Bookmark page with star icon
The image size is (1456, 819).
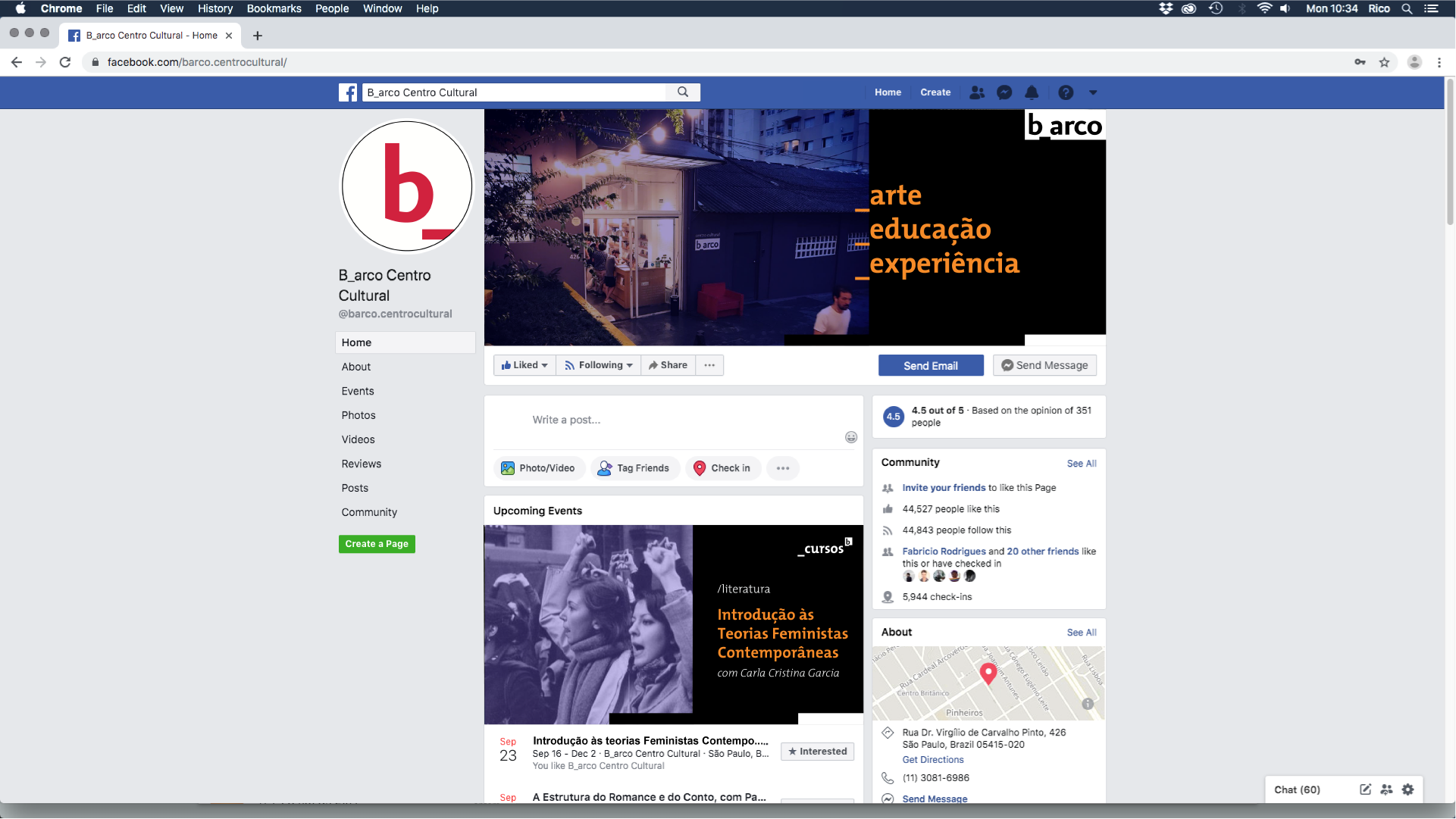click(x=1384, y=62)
